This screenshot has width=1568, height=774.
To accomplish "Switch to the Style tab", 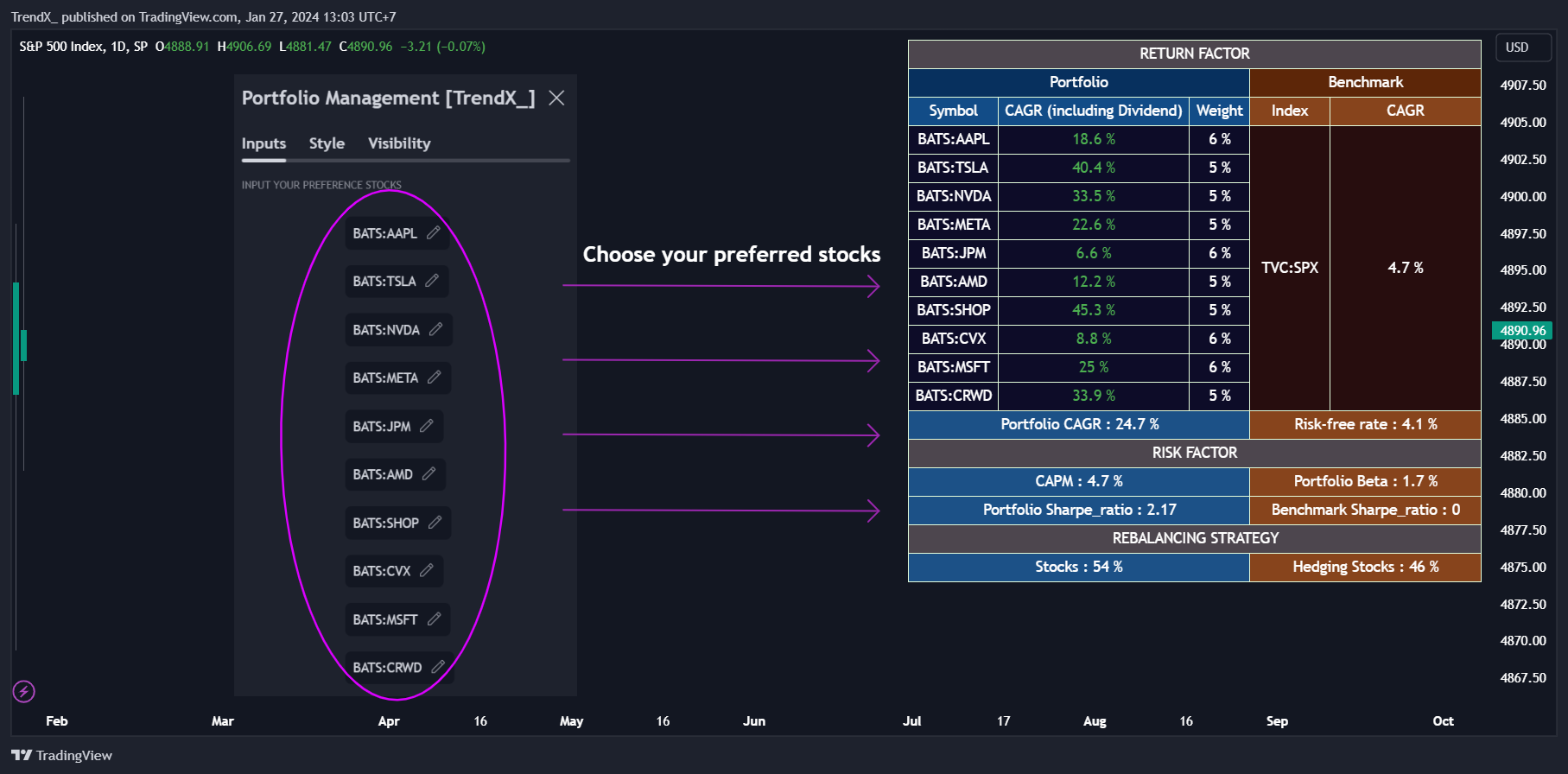I will coord(327,143).
